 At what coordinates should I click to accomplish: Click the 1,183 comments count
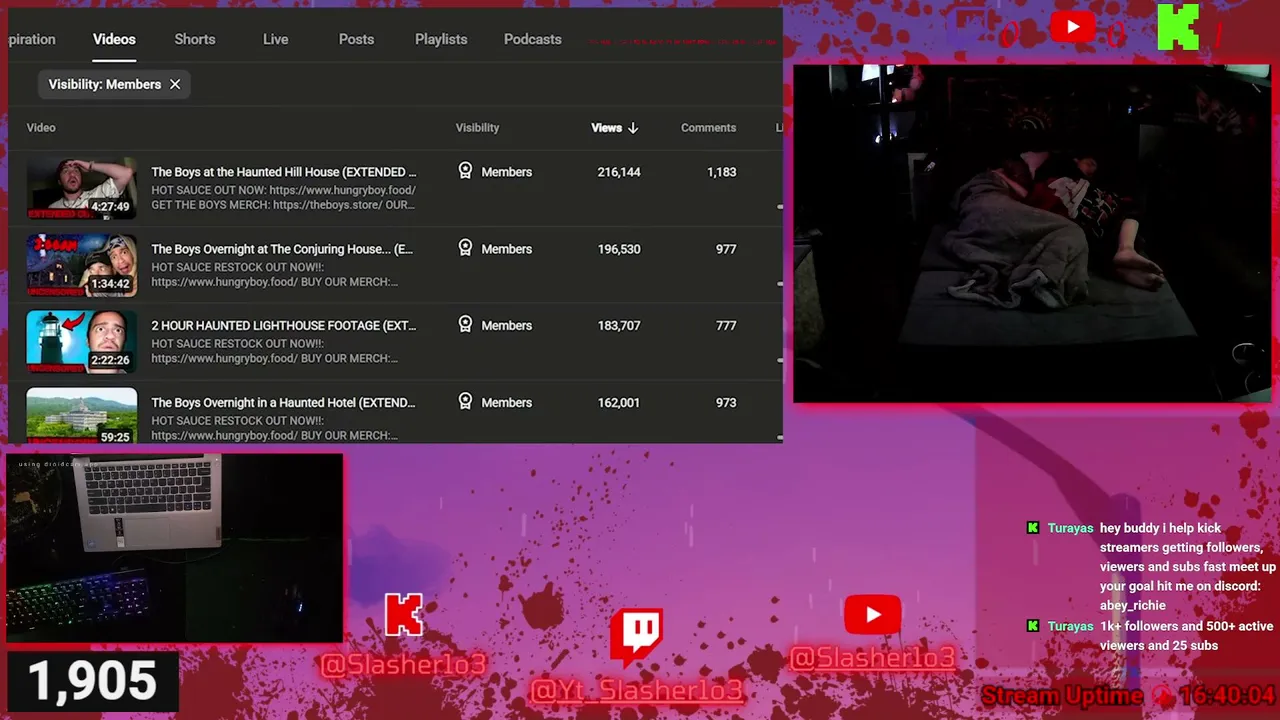tap(721, 172)
